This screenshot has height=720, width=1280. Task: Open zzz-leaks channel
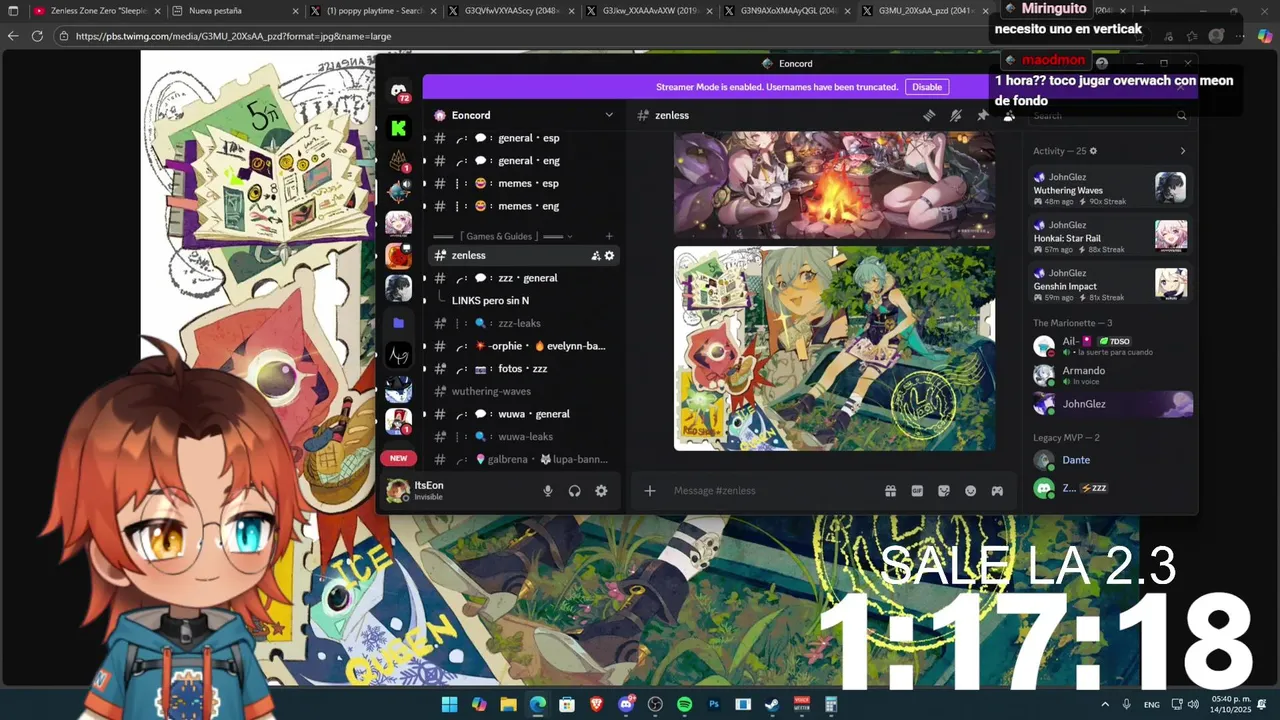[x=524, y=323]
